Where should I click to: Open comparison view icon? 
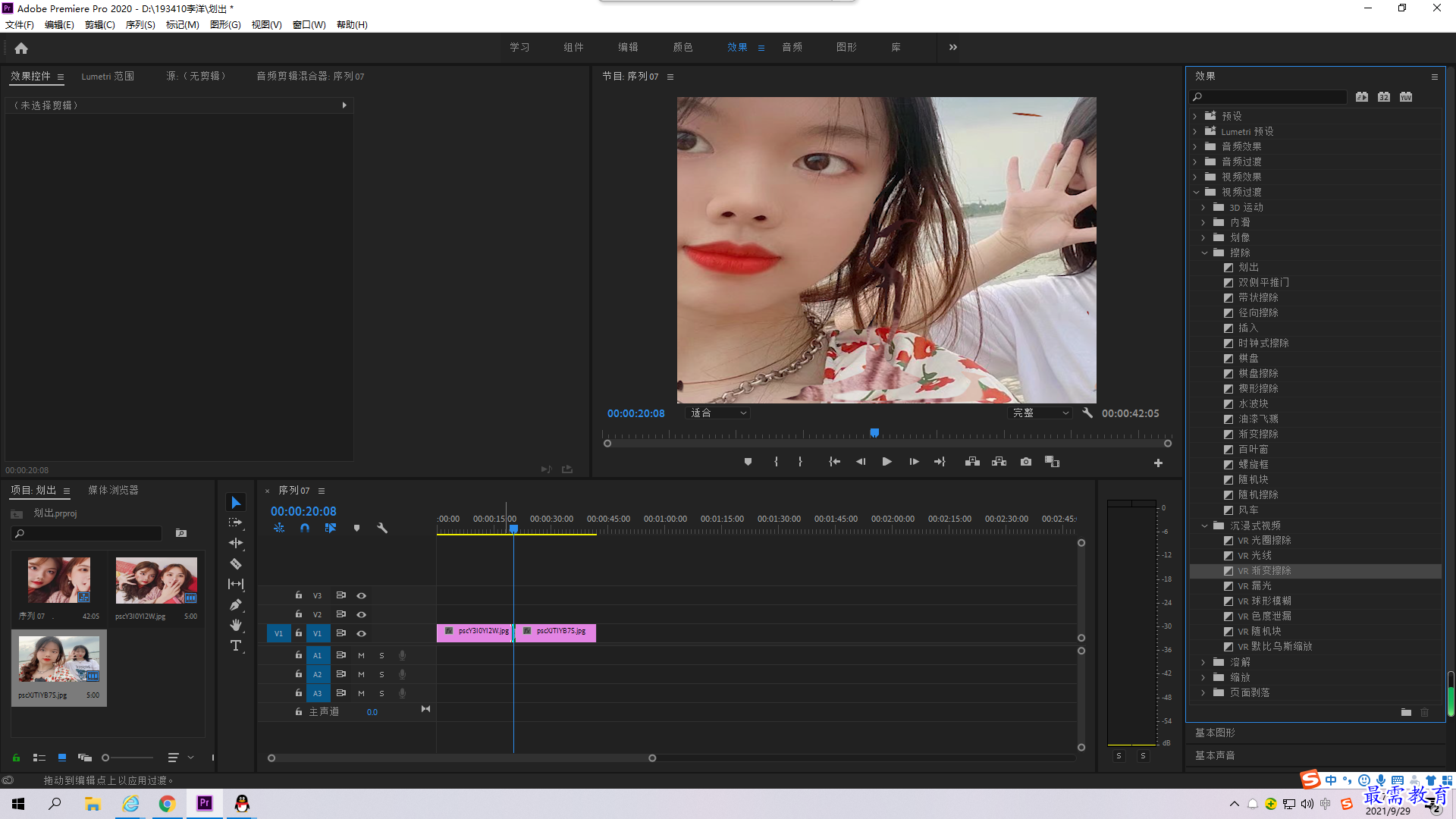coord(1052,462)
